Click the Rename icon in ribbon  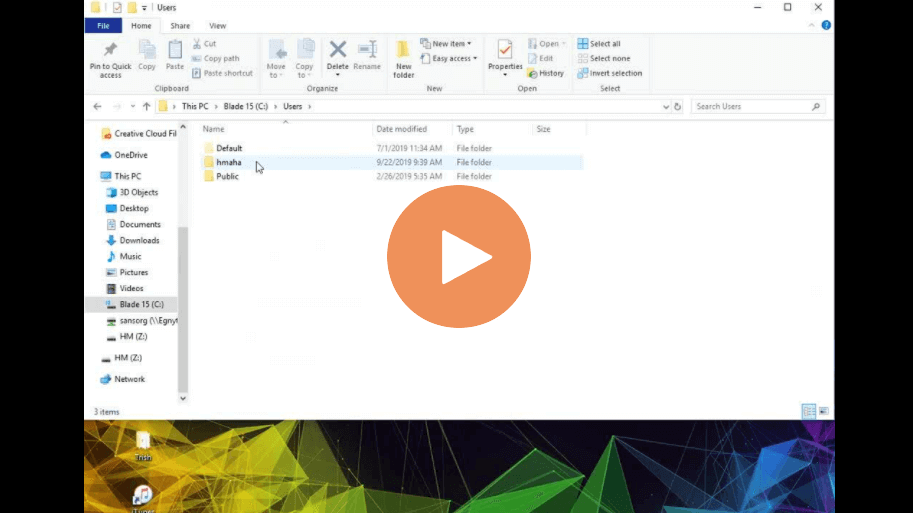(x=367, y=55)
